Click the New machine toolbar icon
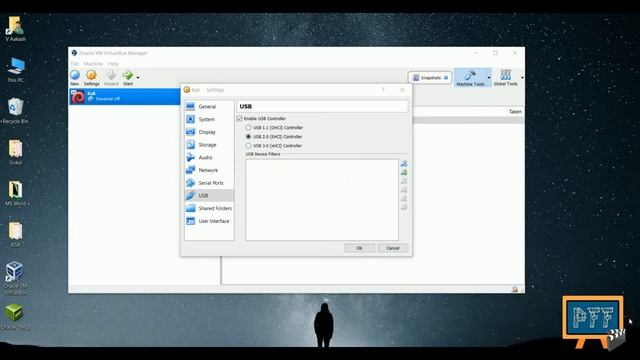The image size is (640, 360). click(75, 77)
